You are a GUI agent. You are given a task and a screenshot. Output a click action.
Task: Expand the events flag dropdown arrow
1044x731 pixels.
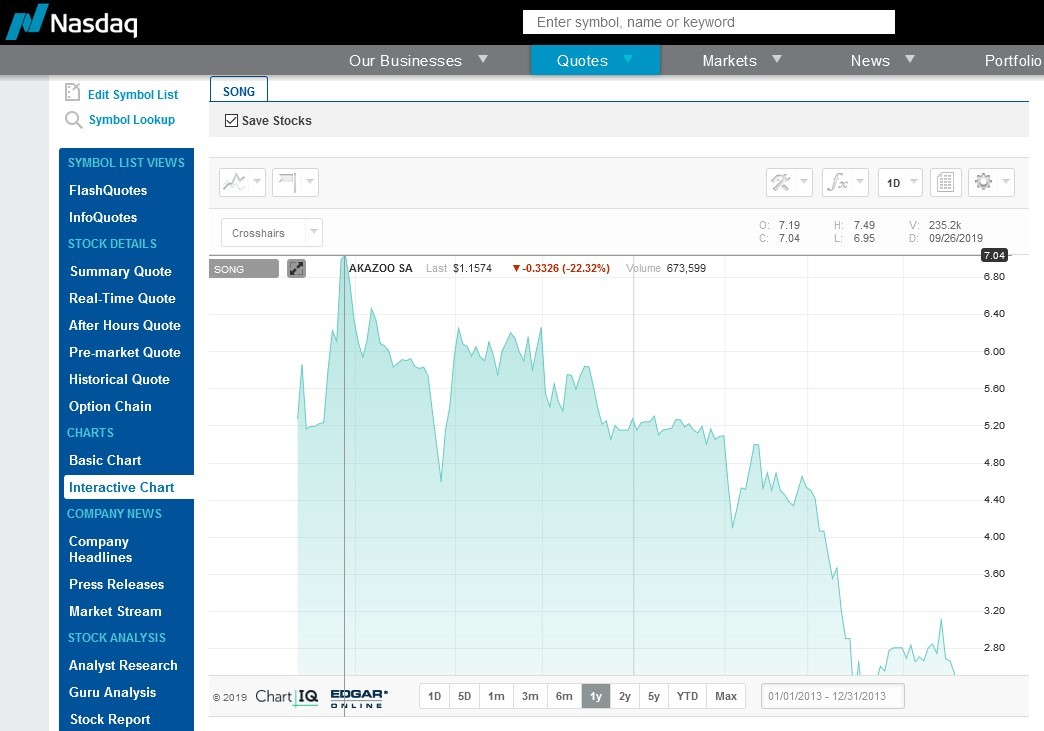coord(310,182)
